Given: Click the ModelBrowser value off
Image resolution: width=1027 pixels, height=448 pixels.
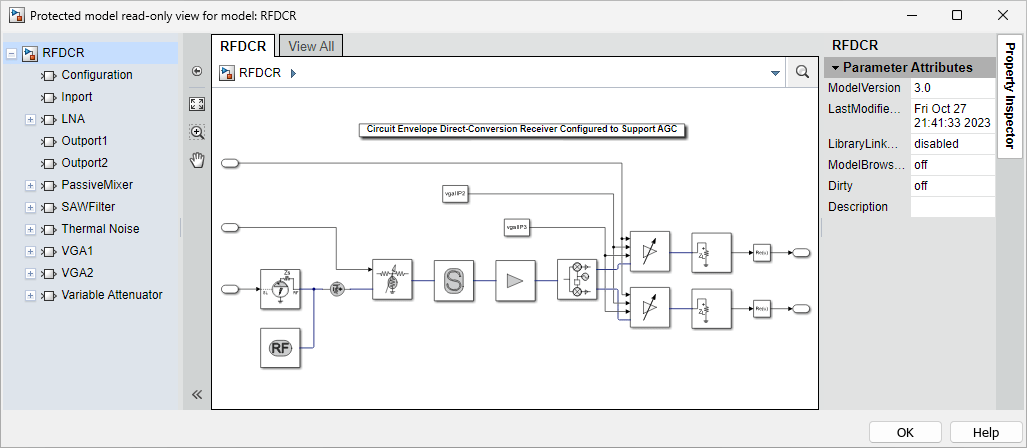Looking at the screenshot, I should tap(953, 164).
